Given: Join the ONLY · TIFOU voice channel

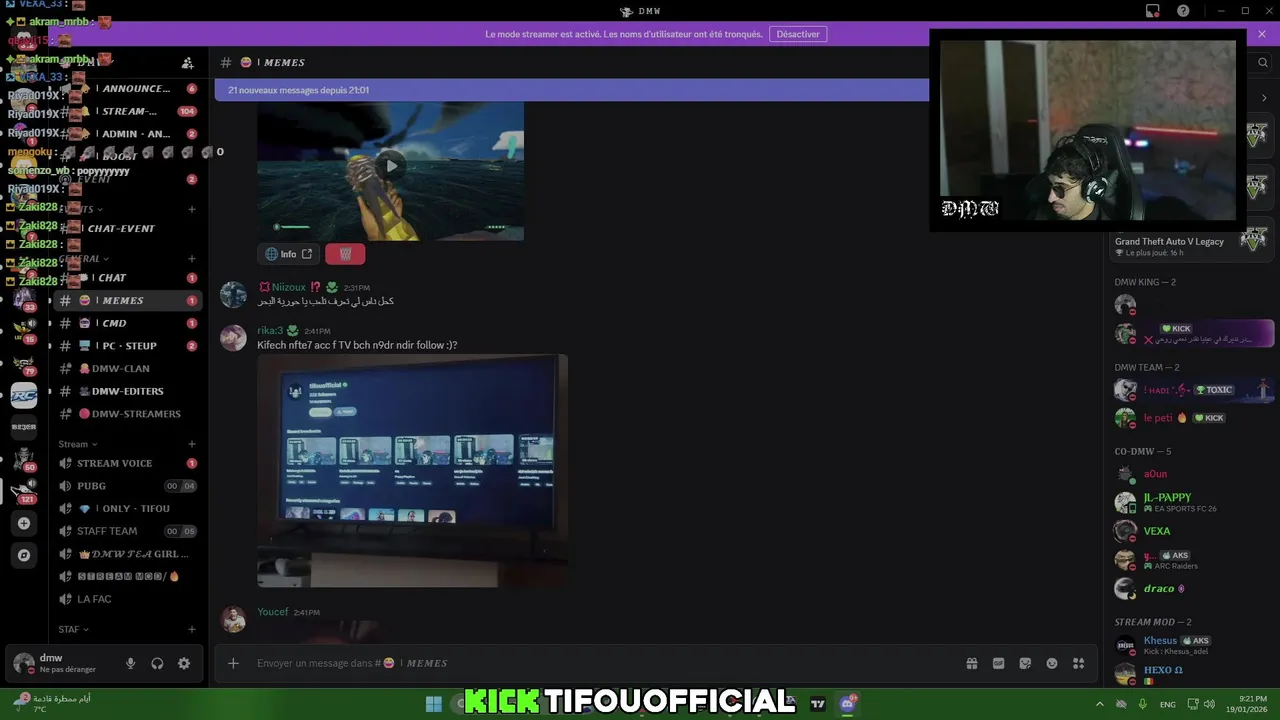Looking at the screenshot, I should [129, 508].
